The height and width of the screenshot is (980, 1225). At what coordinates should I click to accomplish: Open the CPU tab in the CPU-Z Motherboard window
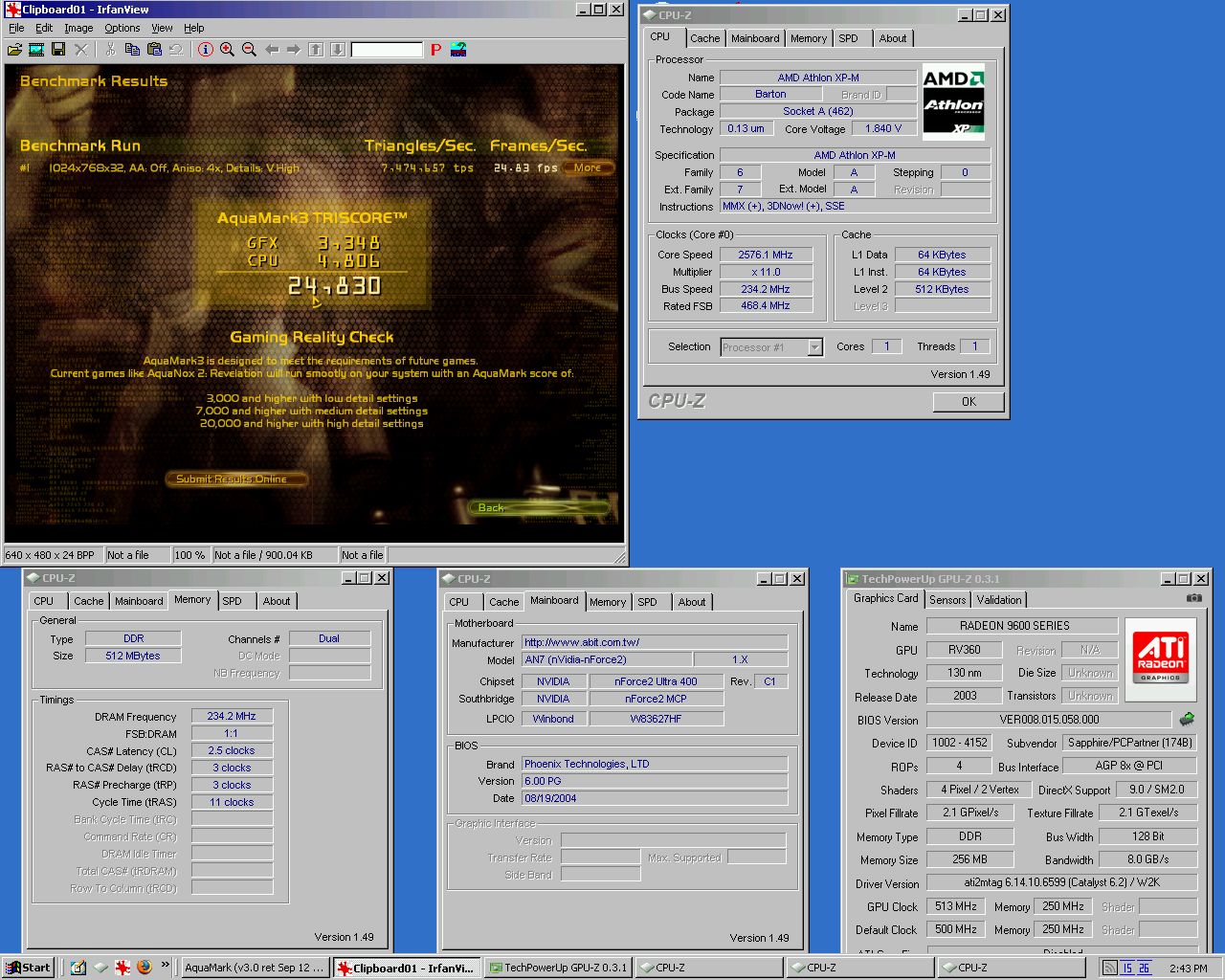click(x=459, y=602)
